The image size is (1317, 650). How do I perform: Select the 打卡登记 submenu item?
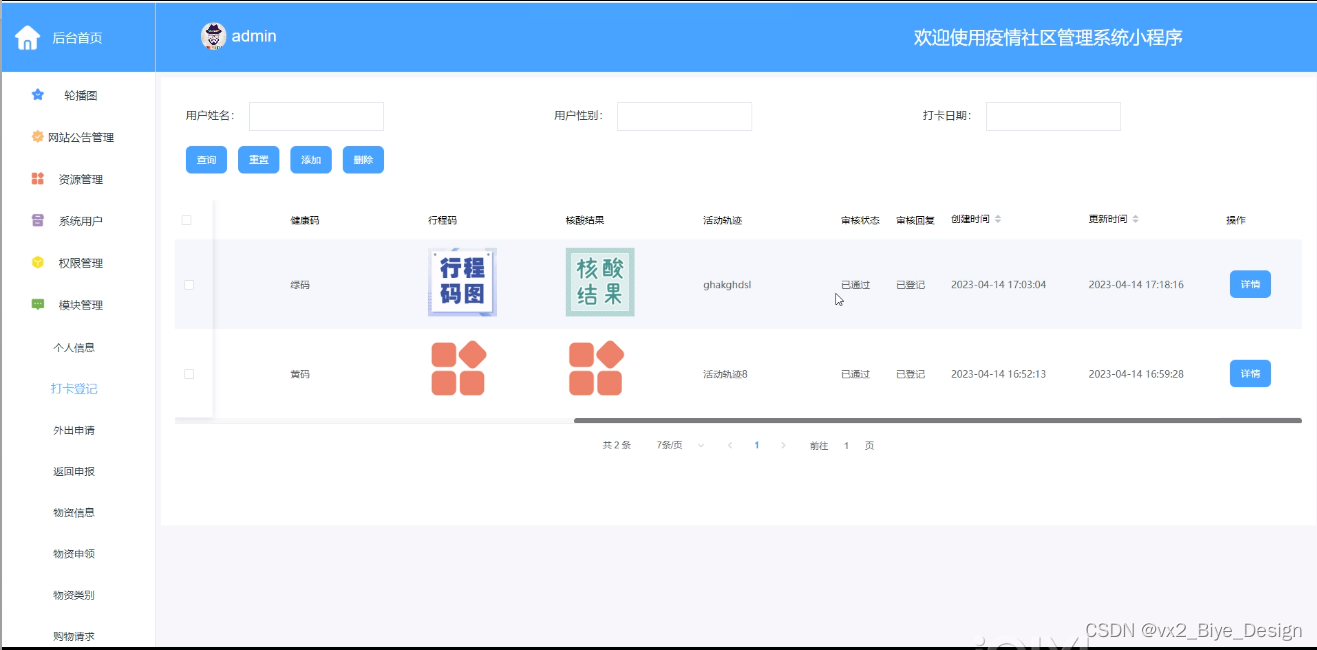[74, 389]
